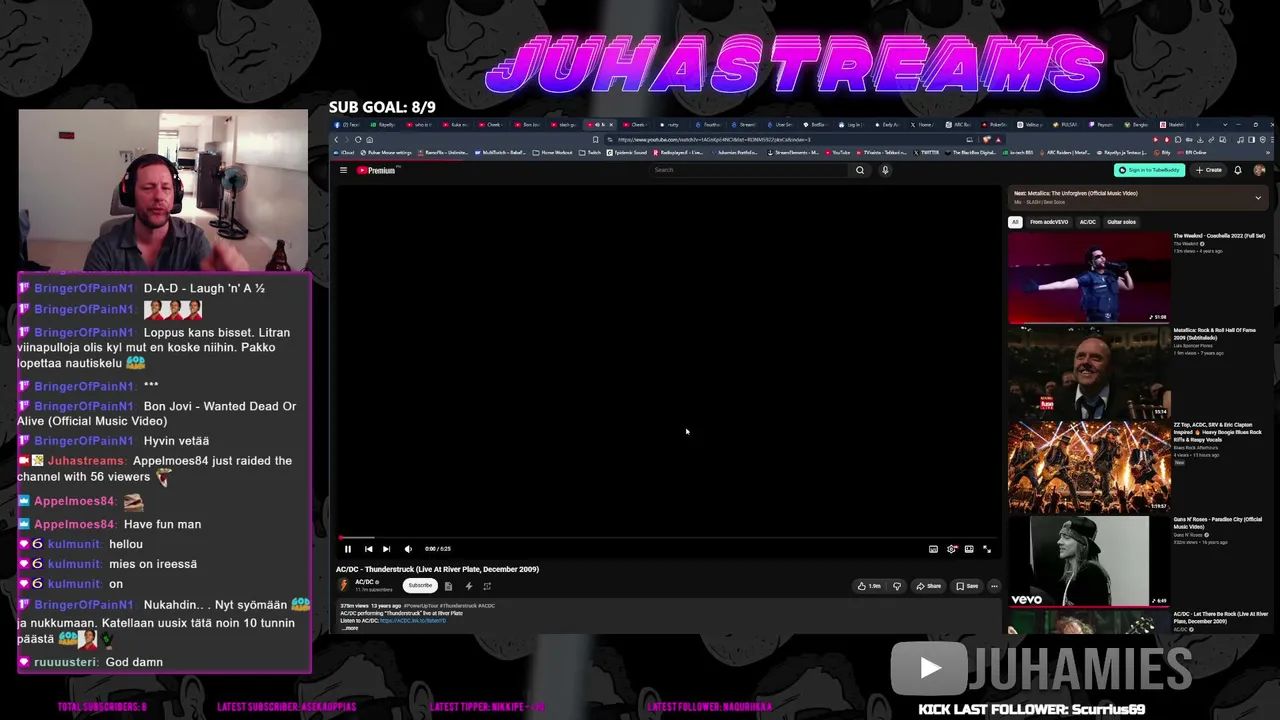
Task: Select the From acdcVEVO chip
Action: [x=1049, y=222]
